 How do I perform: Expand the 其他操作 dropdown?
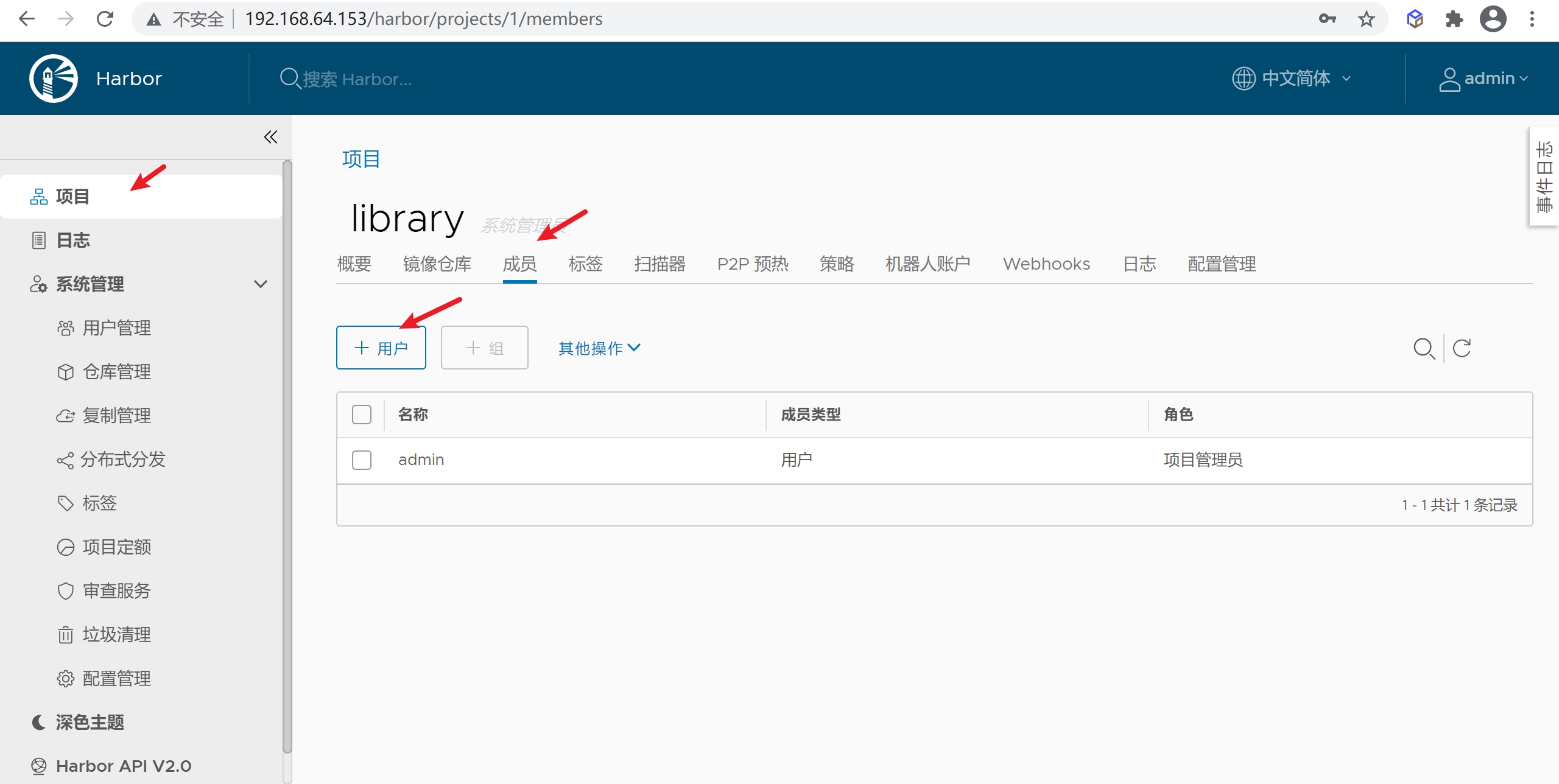pyautogui.click(x=599, y=348)
